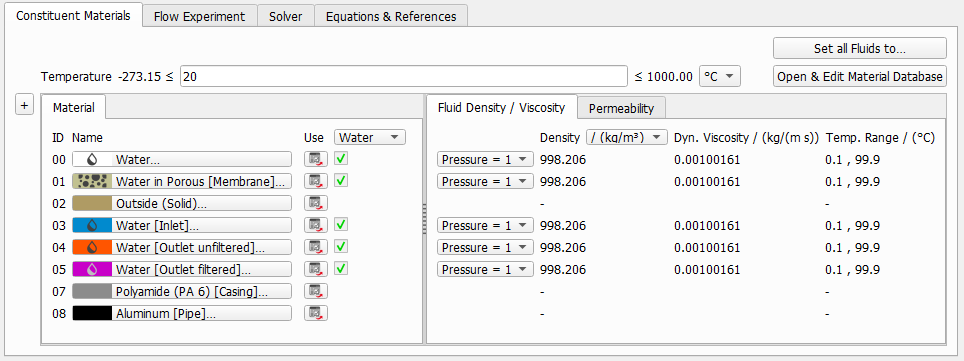964x361 pixels.
Task: Open the Water fluid selection dropdown
Action: pos(369,137)
